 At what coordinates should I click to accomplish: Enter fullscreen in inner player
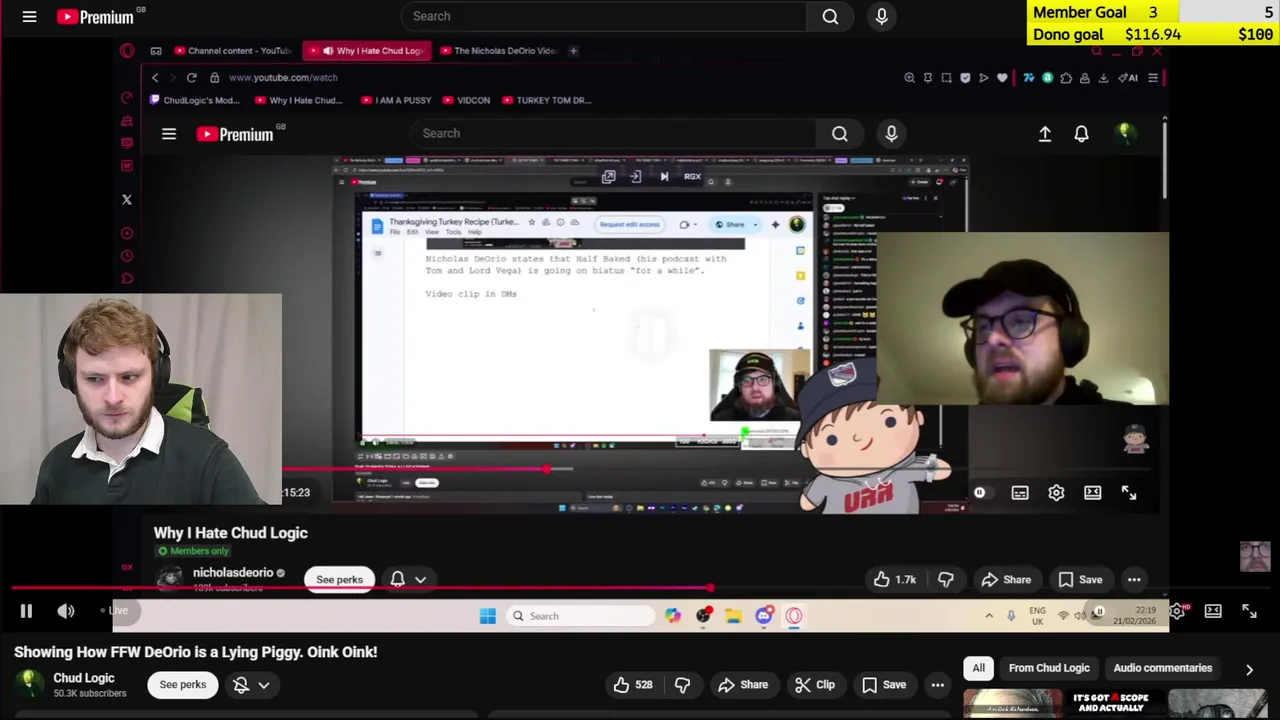pyautogui.click(x=1129, y=493)
